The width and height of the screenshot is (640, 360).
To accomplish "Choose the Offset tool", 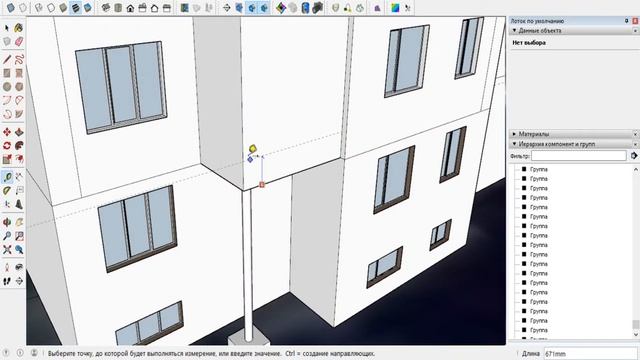I will click(x=19, y=159).
